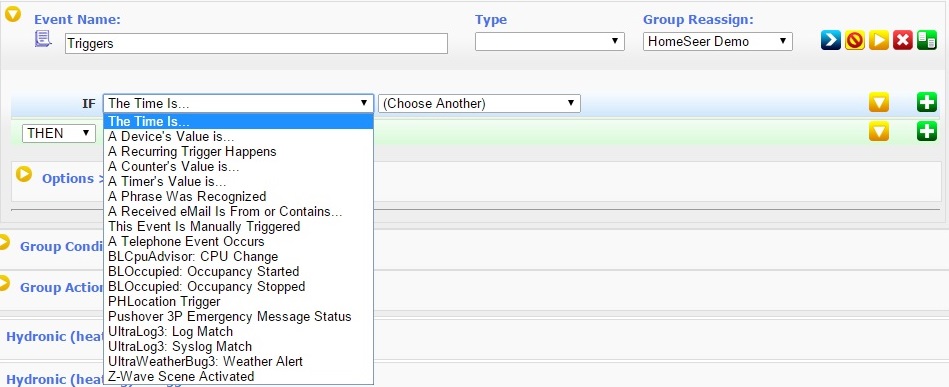This screenshot has width=949, height=387.
Task: Click the green copy event icon
Action: tap(927, 41)
